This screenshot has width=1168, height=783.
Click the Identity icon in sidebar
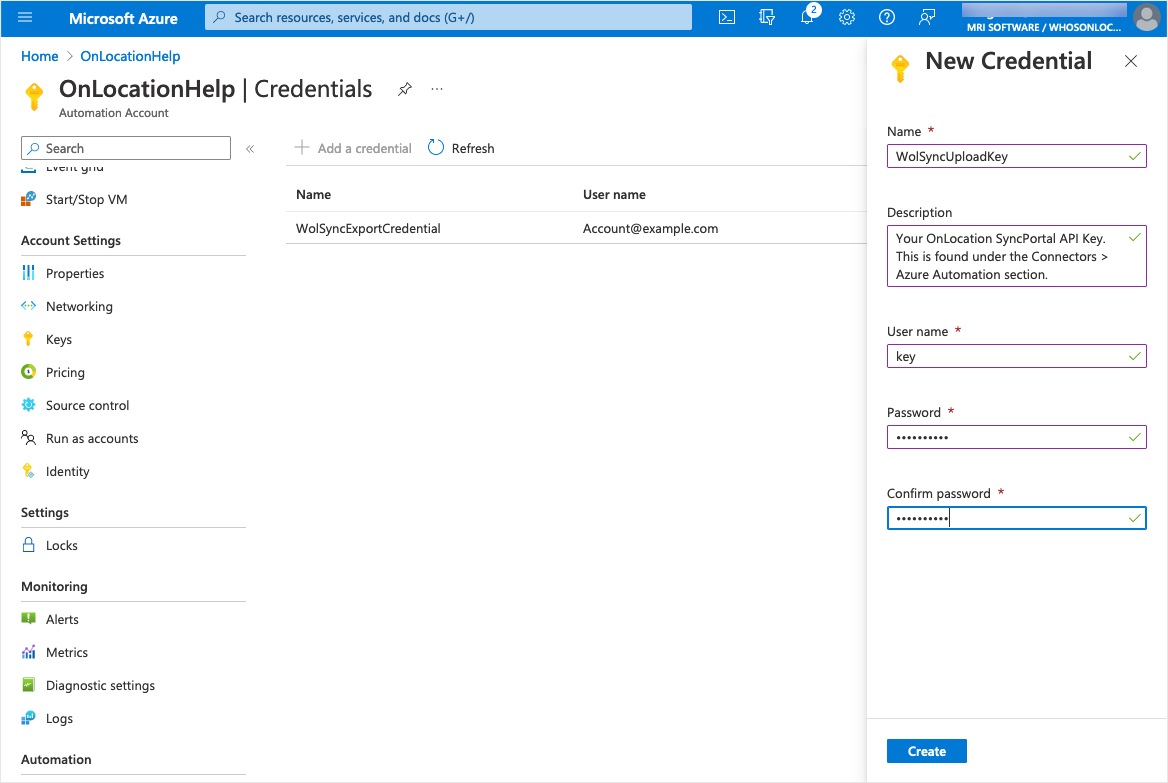click(28, 471)
